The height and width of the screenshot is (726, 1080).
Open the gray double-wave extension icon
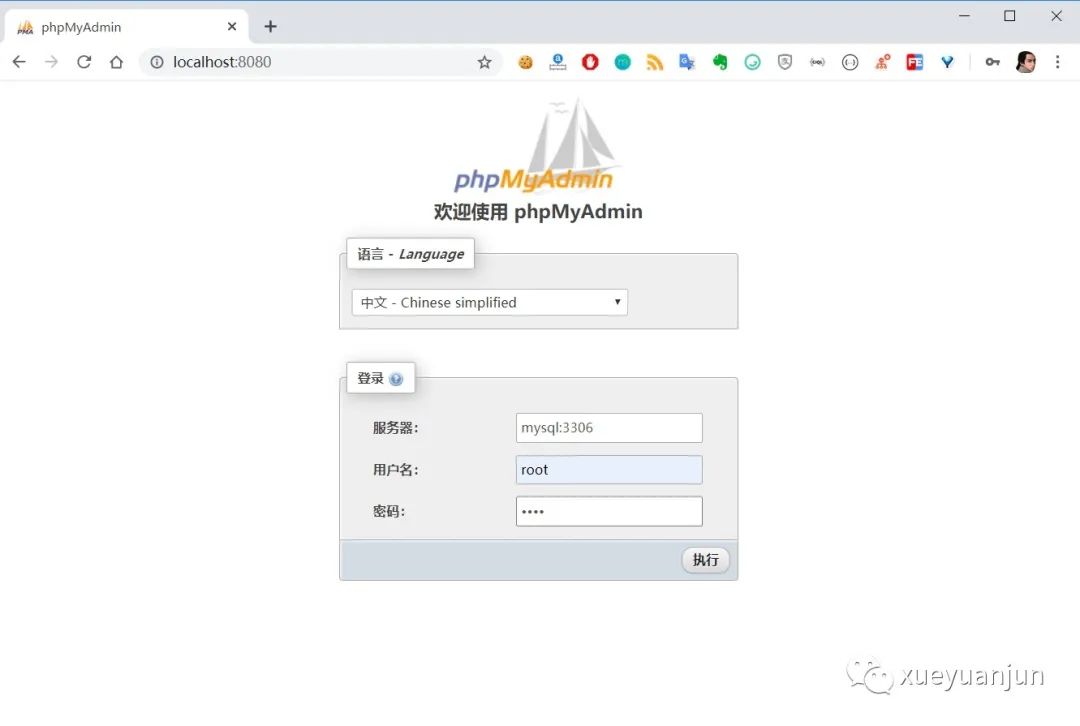818,62
